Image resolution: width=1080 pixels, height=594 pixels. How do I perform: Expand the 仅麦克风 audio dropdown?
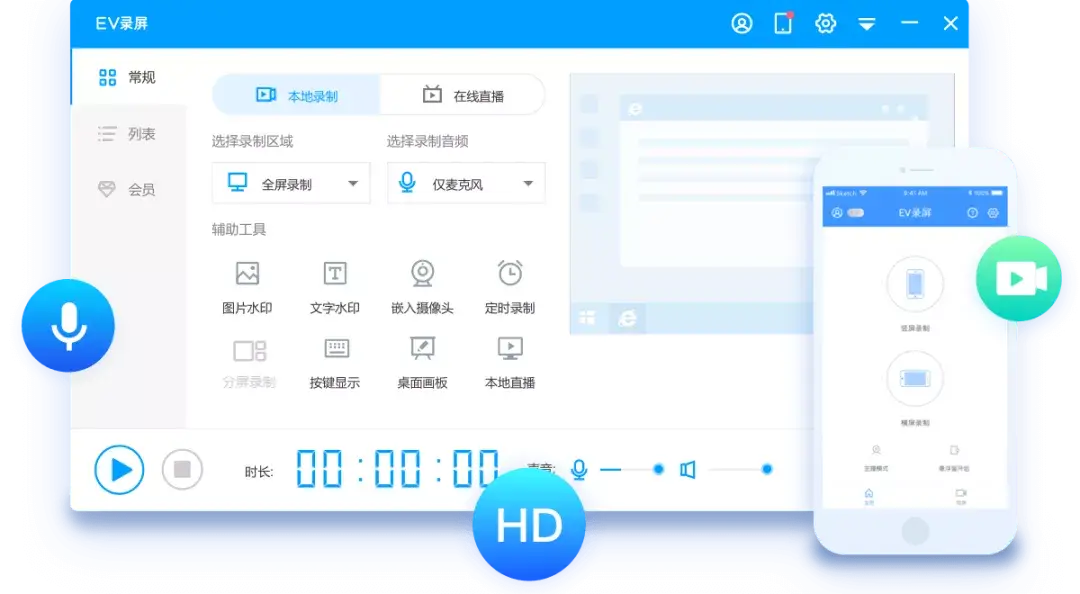[466, 183]
